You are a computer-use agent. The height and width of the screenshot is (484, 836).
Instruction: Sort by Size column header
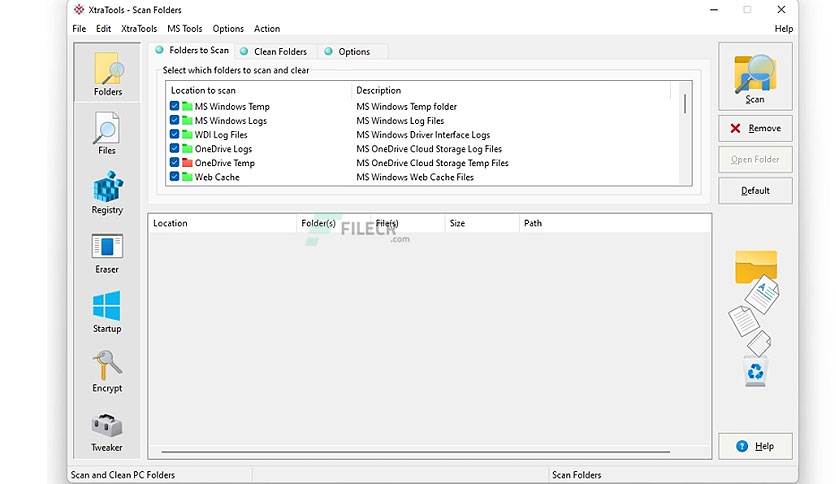point(482,223)
